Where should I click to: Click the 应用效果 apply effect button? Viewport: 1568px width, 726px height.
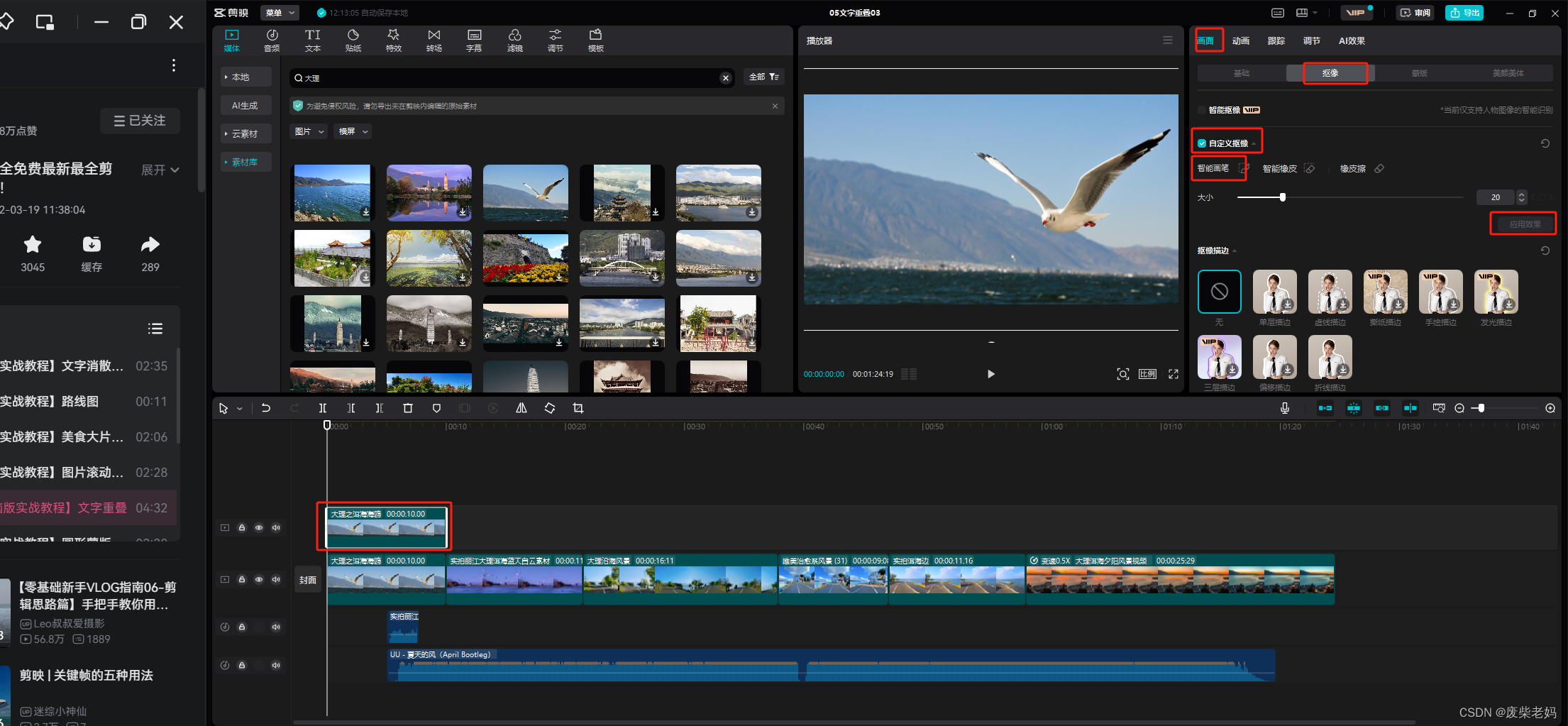click(1525, 224)
